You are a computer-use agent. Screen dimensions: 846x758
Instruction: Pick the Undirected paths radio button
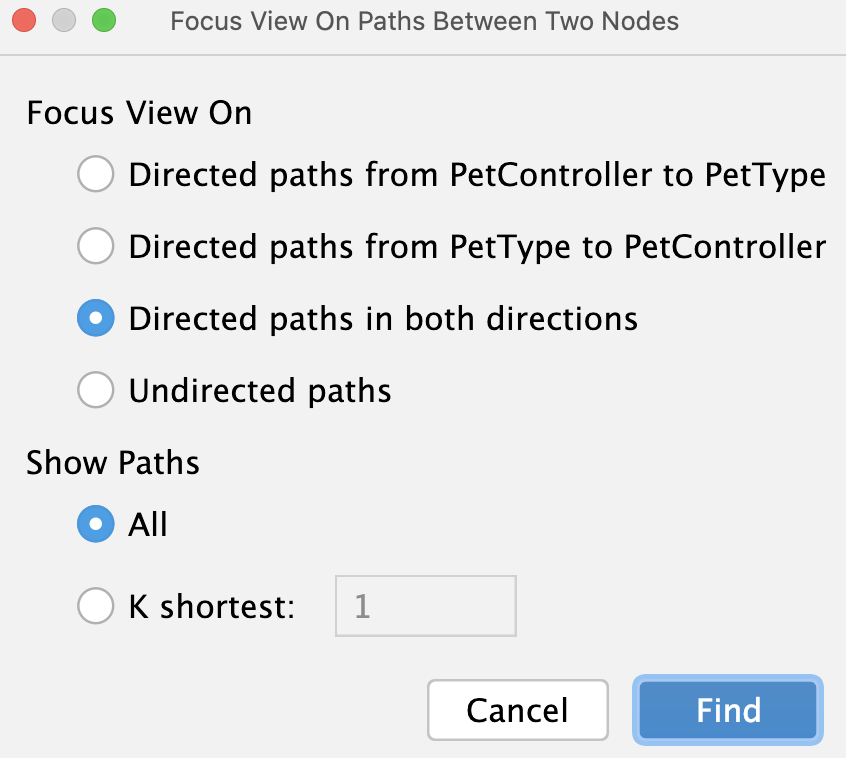(96, 390)
